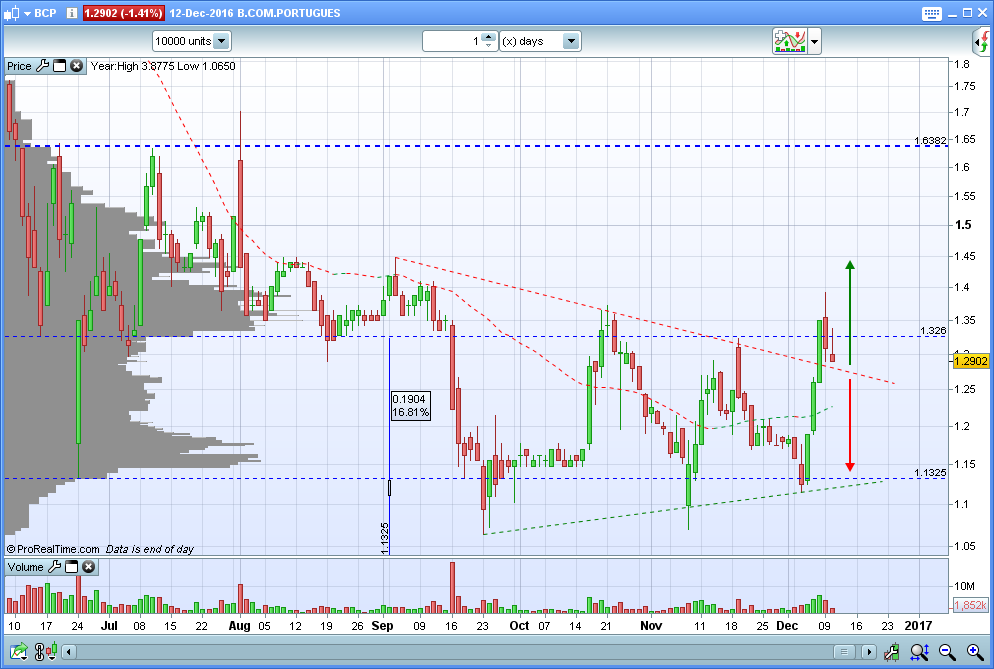
Task: Click the horizontal scrollbar thumb
Action: click(844, 652)
